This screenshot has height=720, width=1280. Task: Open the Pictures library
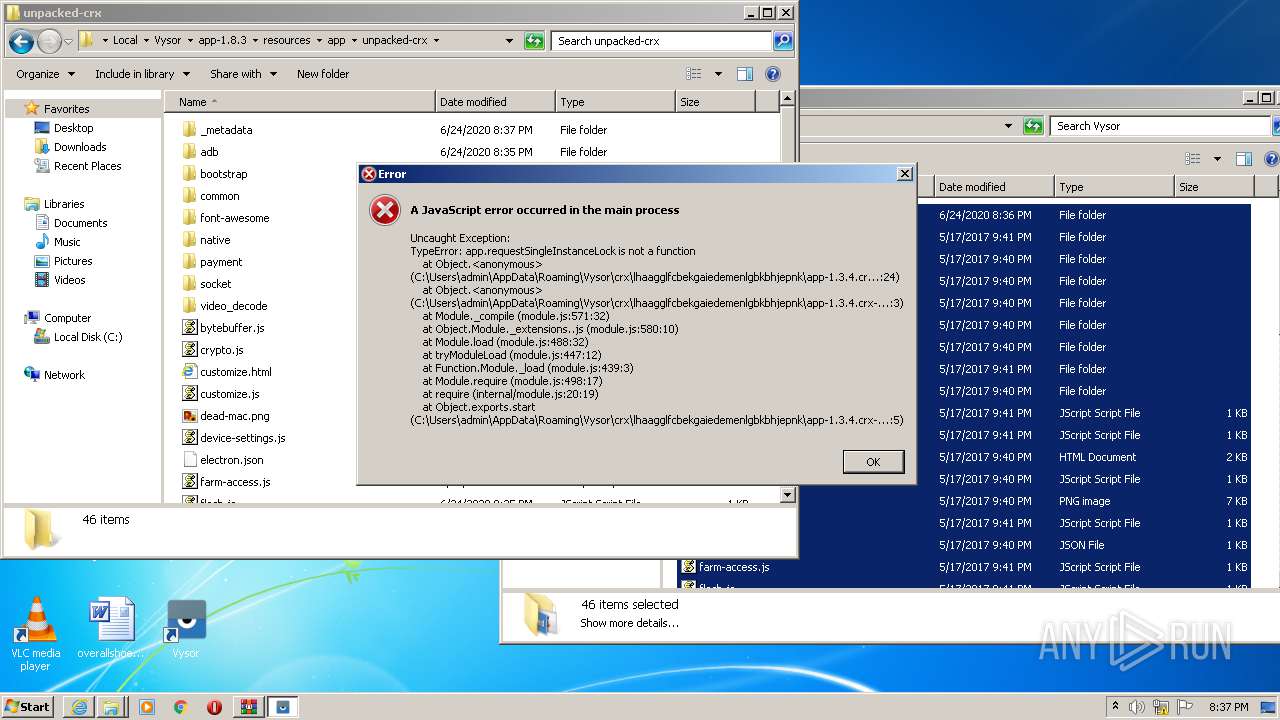point(73,261)
